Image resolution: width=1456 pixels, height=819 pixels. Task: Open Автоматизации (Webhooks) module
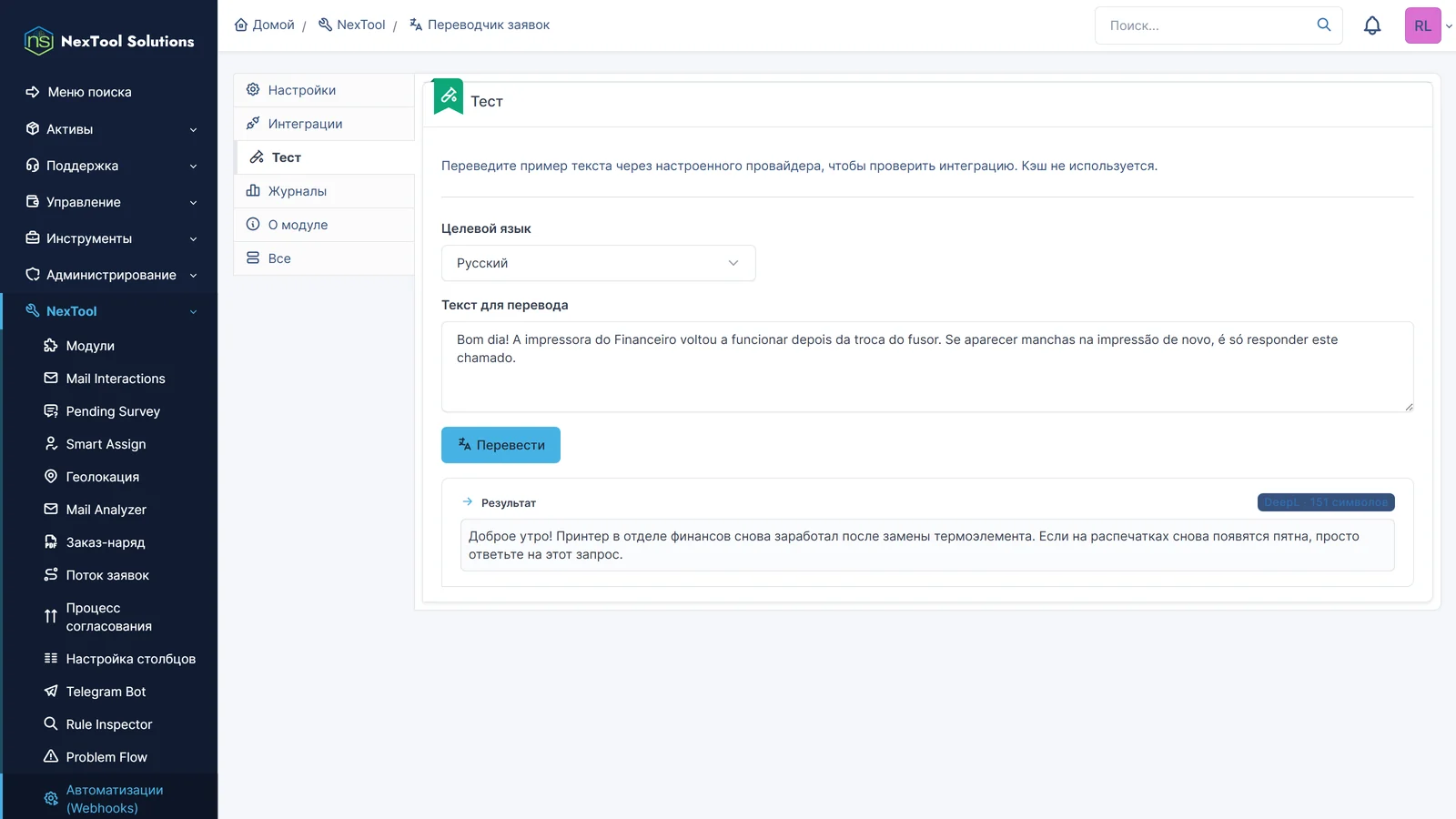(114, 799)
